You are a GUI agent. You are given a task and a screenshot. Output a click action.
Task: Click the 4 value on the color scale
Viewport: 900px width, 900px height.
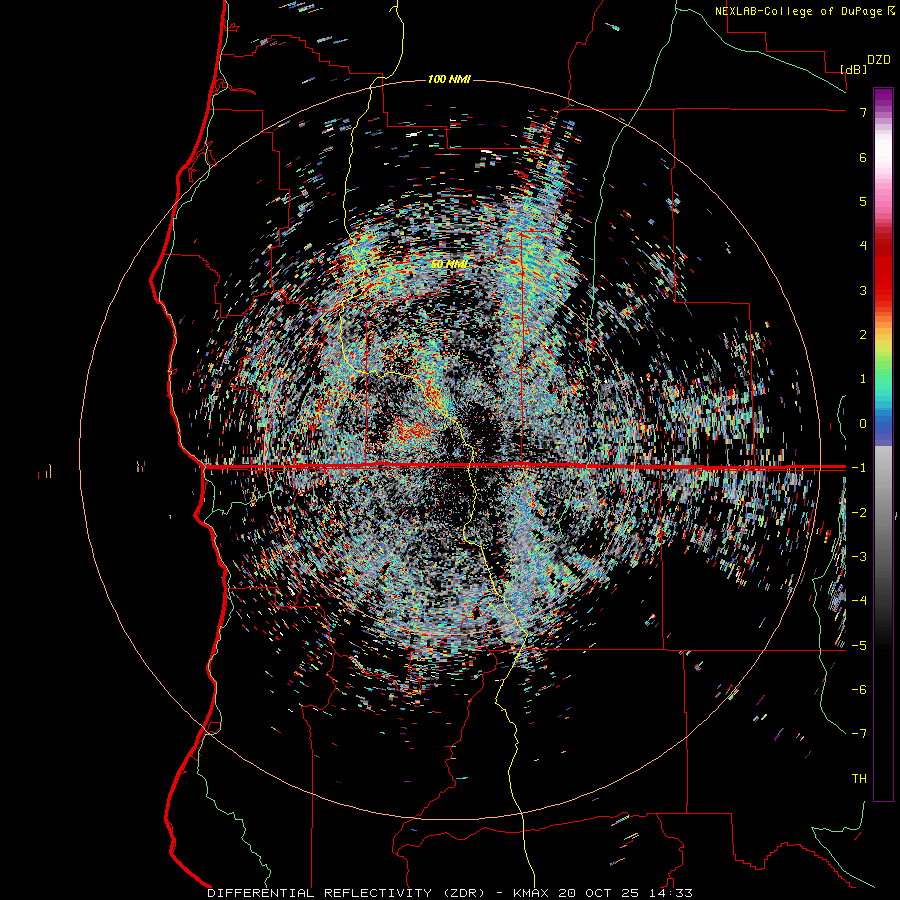[863, 246]
